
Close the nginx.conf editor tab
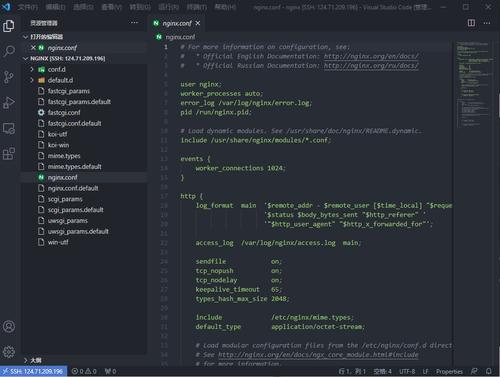[x=198, y=23]
